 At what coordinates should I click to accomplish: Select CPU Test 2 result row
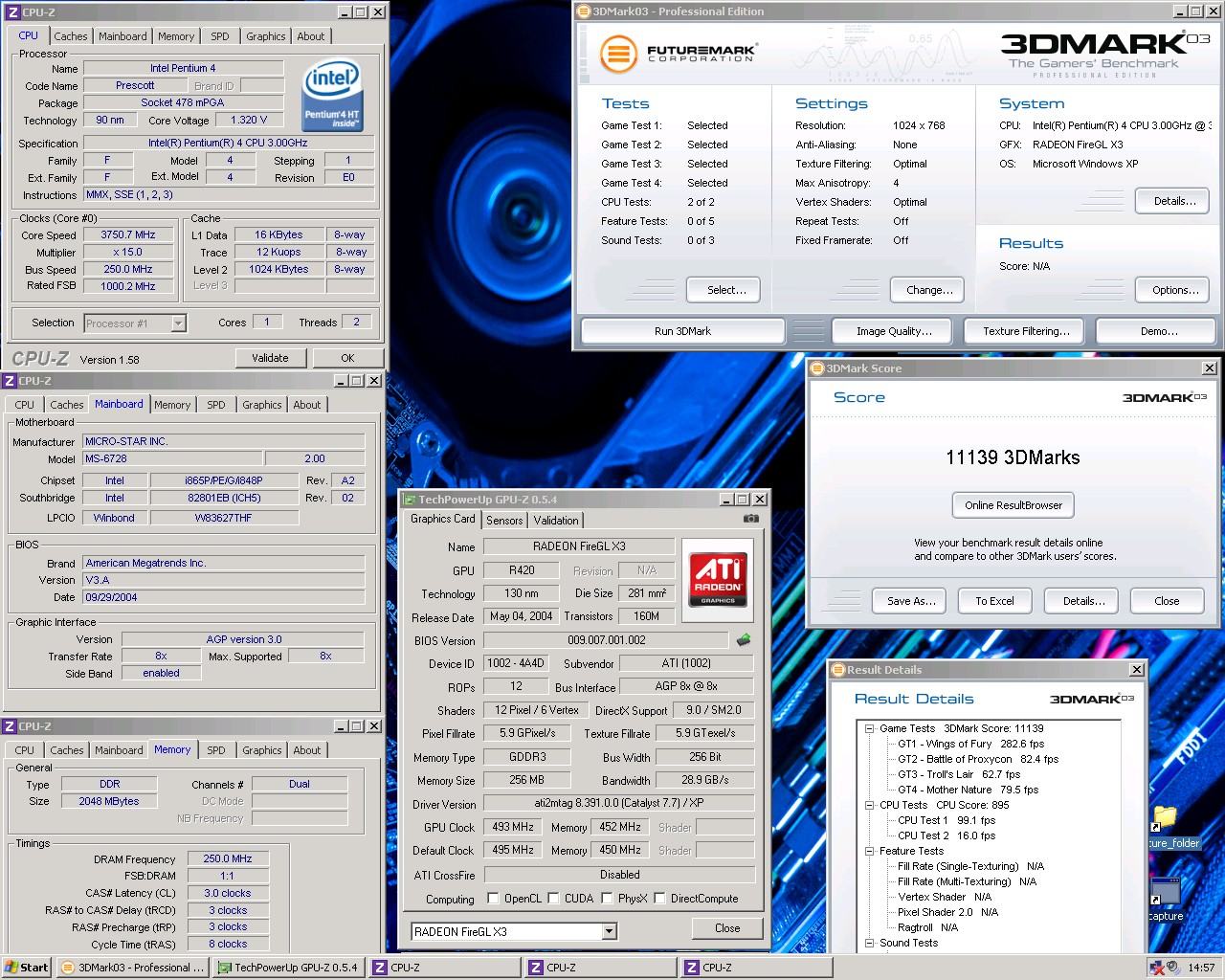click(x=947, y=835)
